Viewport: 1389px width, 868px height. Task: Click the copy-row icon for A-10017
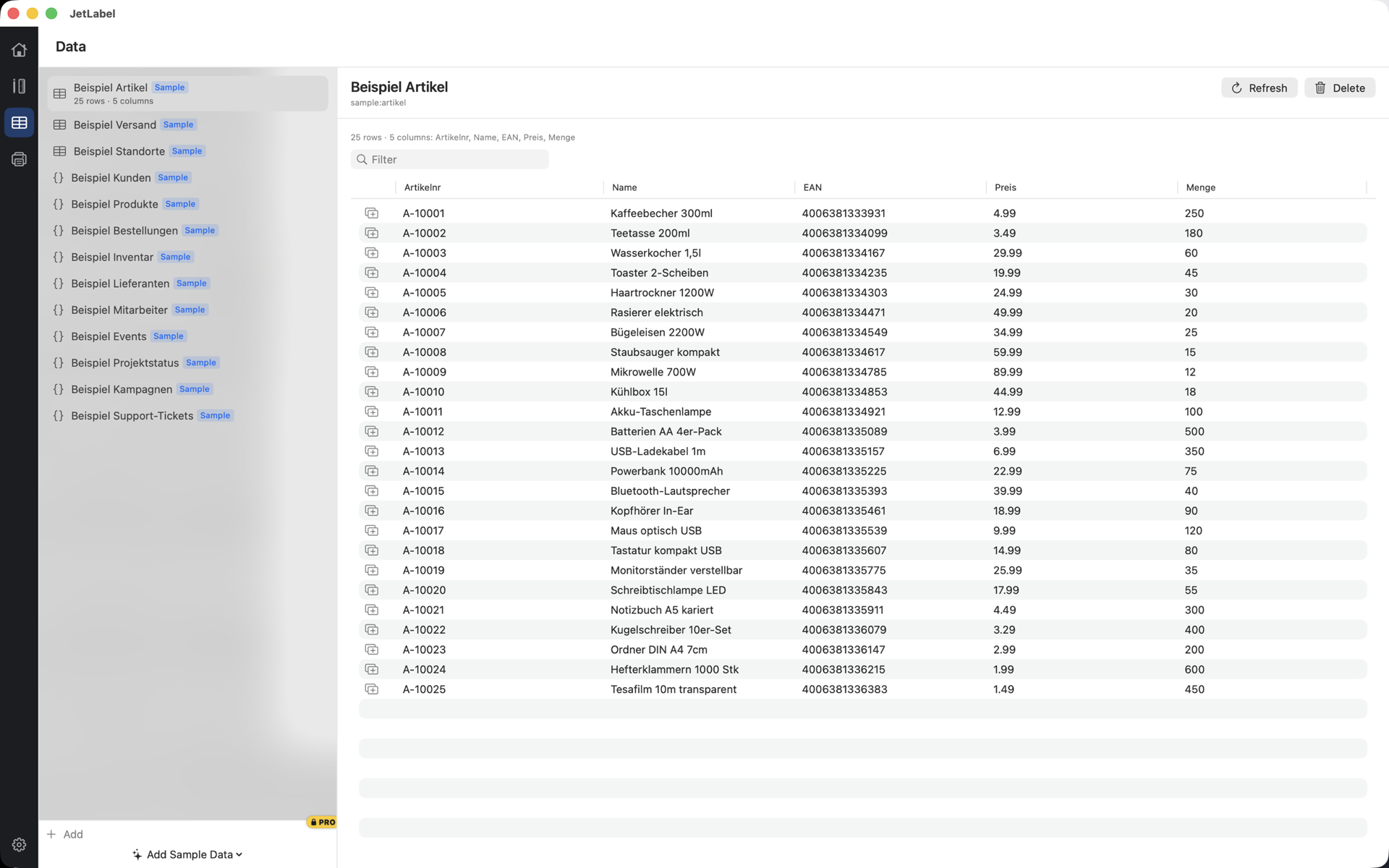[371, 530]
